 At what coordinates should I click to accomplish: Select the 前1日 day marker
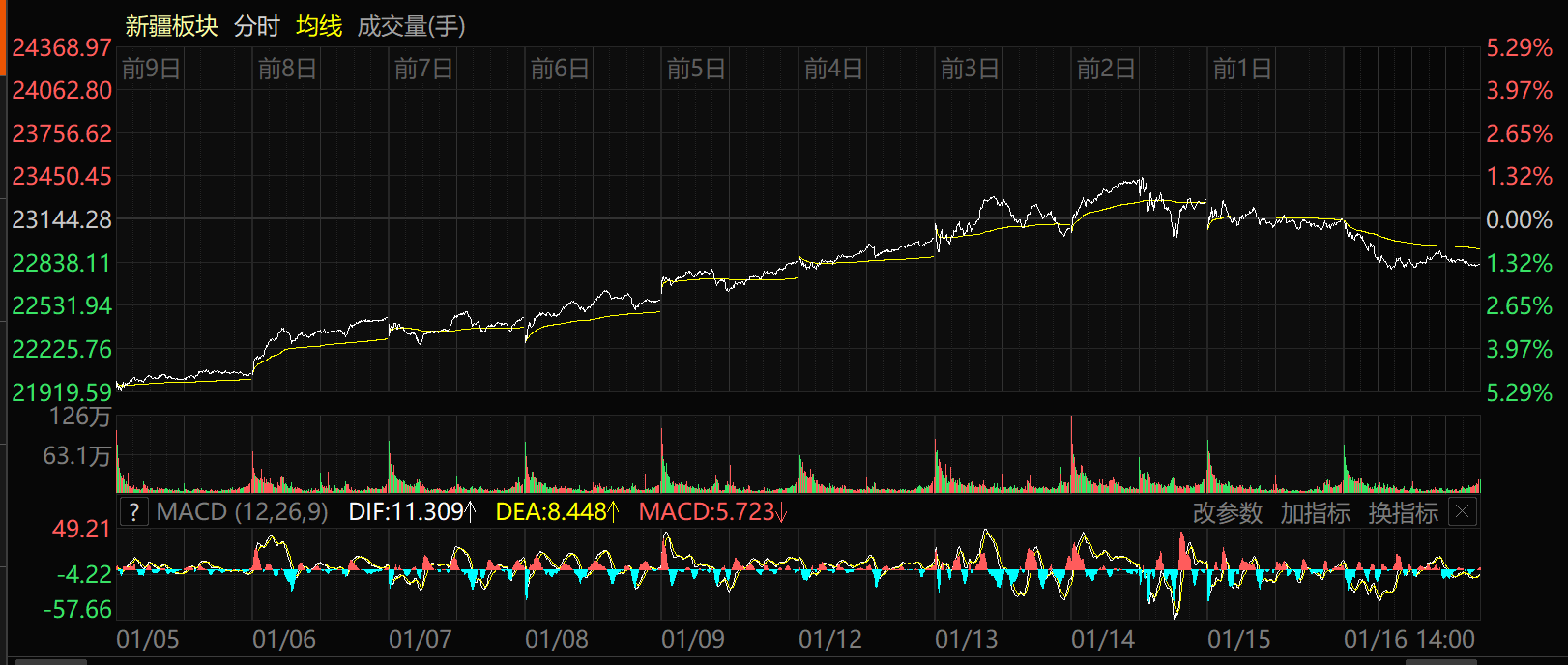(1242, 69)
